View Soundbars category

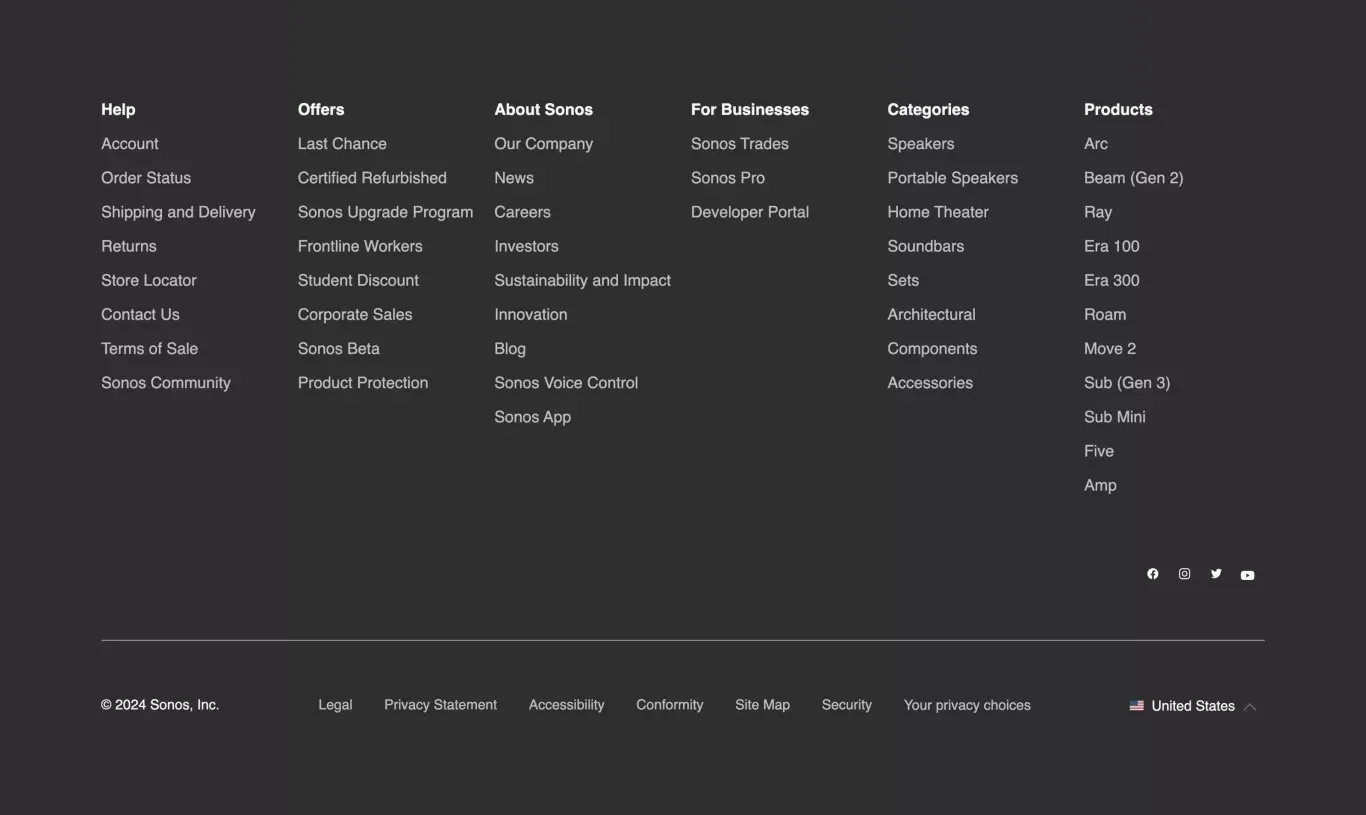coord(926,246)
